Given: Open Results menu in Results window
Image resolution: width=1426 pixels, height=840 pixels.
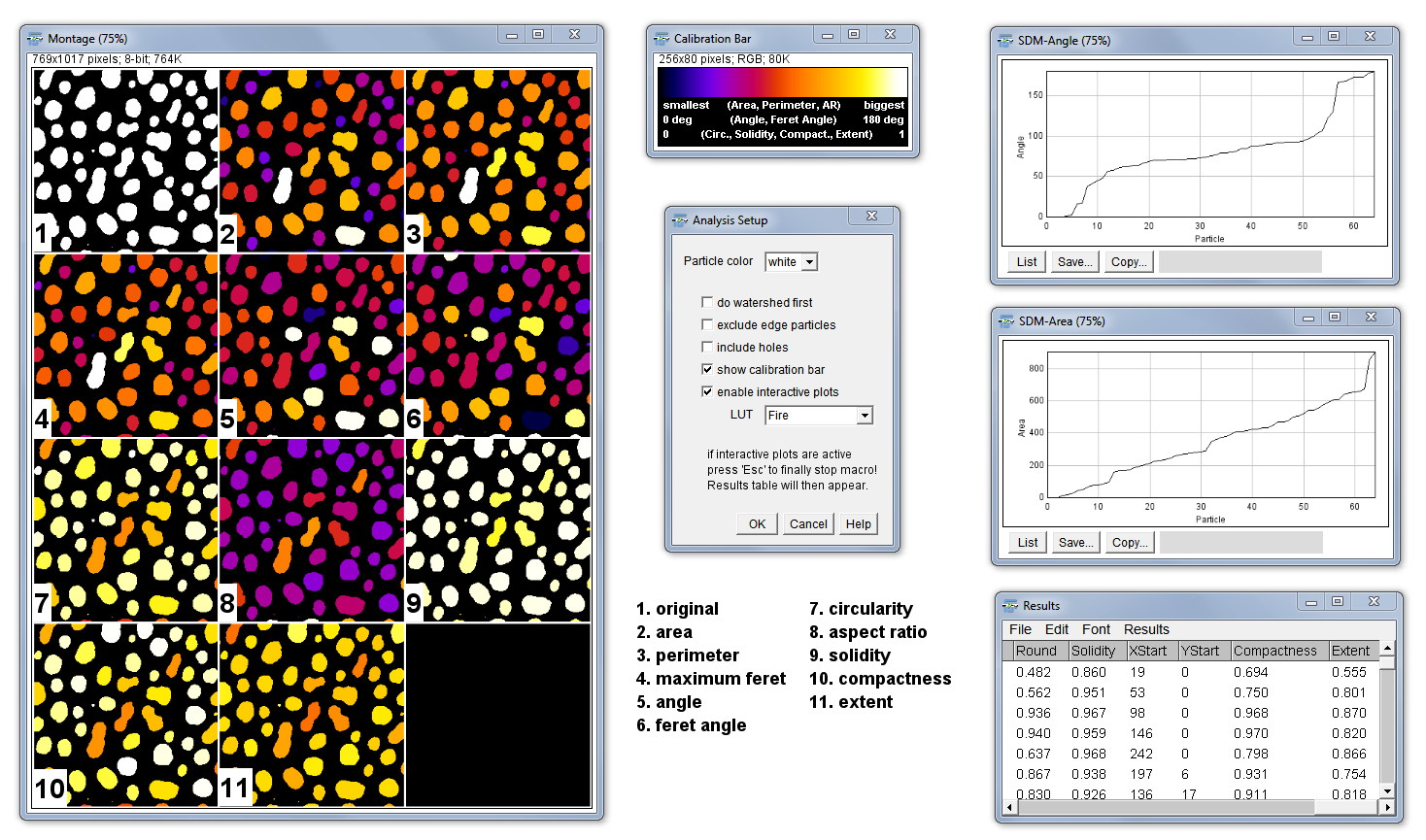Looking at the screenshot, I should 1146,629.
